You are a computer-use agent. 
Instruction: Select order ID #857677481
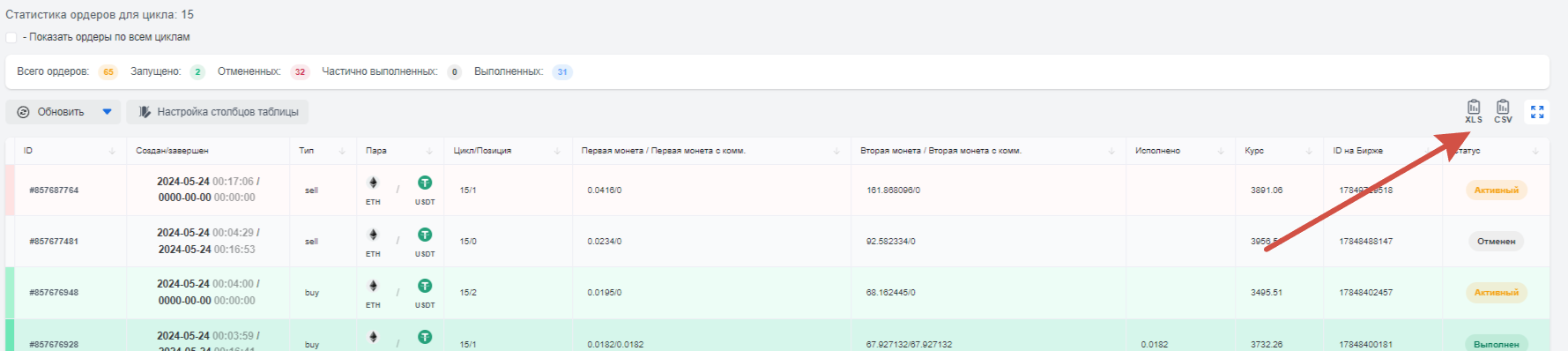(54, 242)
